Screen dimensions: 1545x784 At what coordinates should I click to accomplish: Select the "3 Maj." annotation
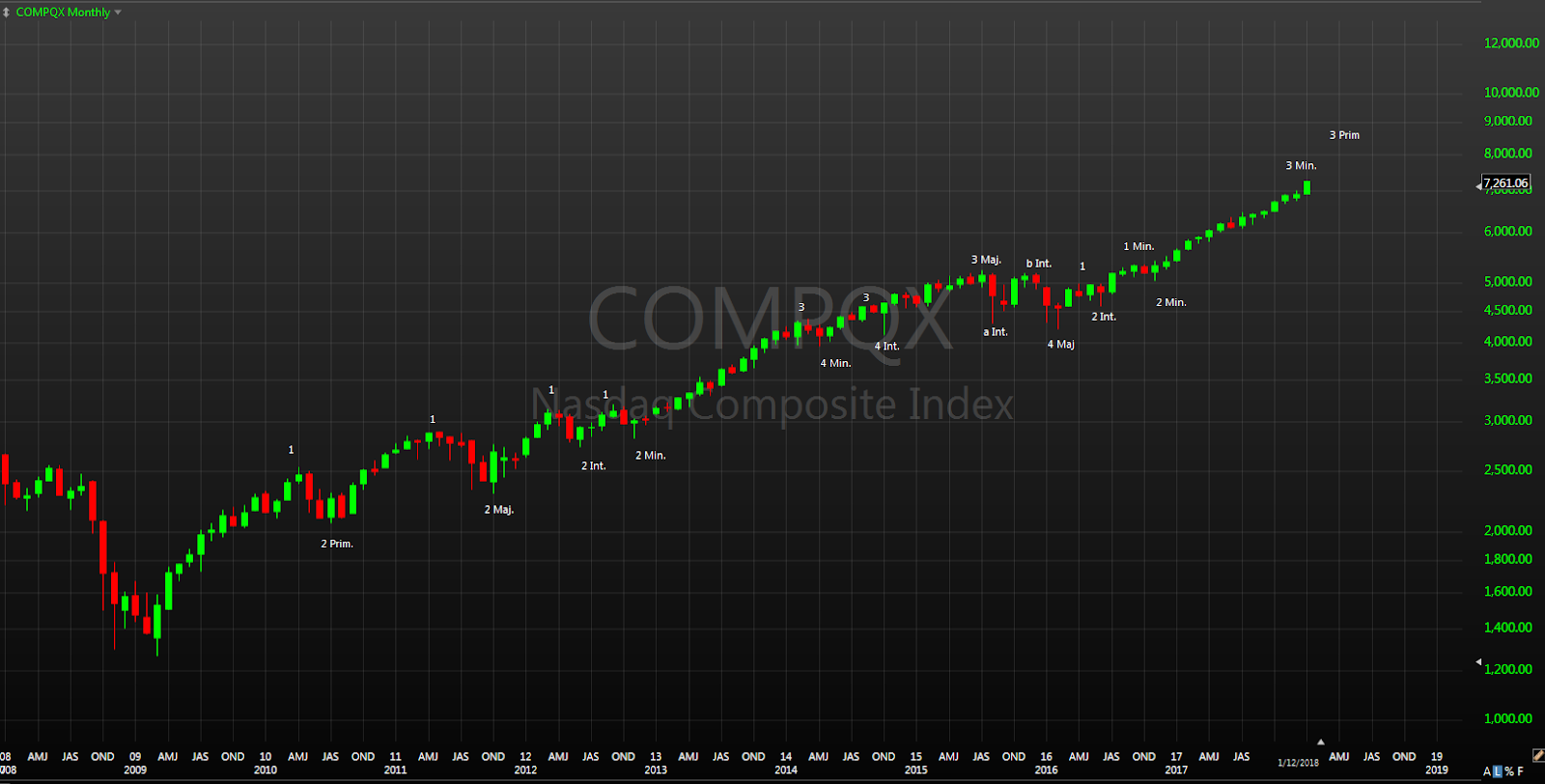point(986,260)
